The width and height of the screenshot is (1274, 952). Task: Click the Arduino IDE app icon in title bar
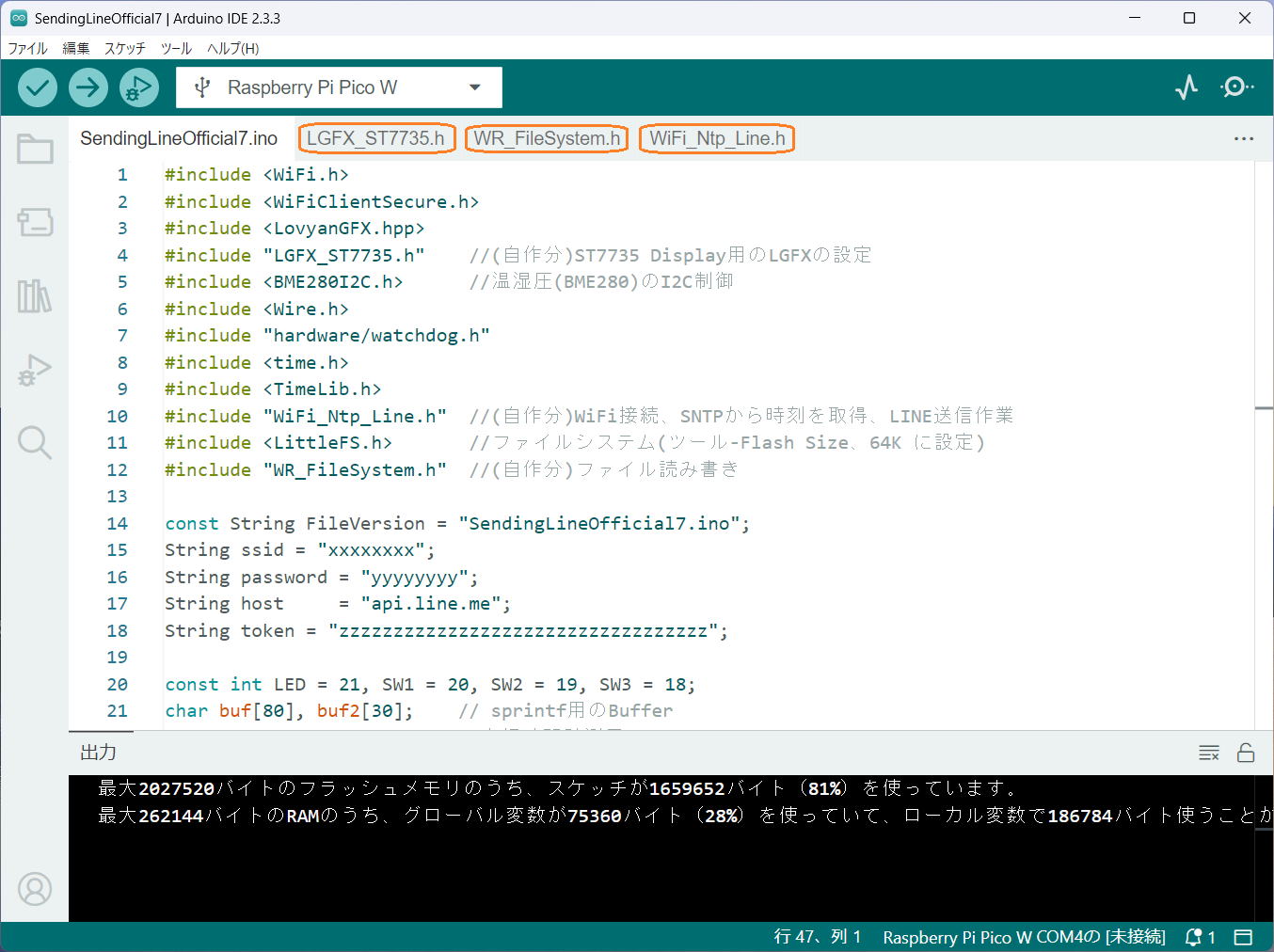coord(19,18)
